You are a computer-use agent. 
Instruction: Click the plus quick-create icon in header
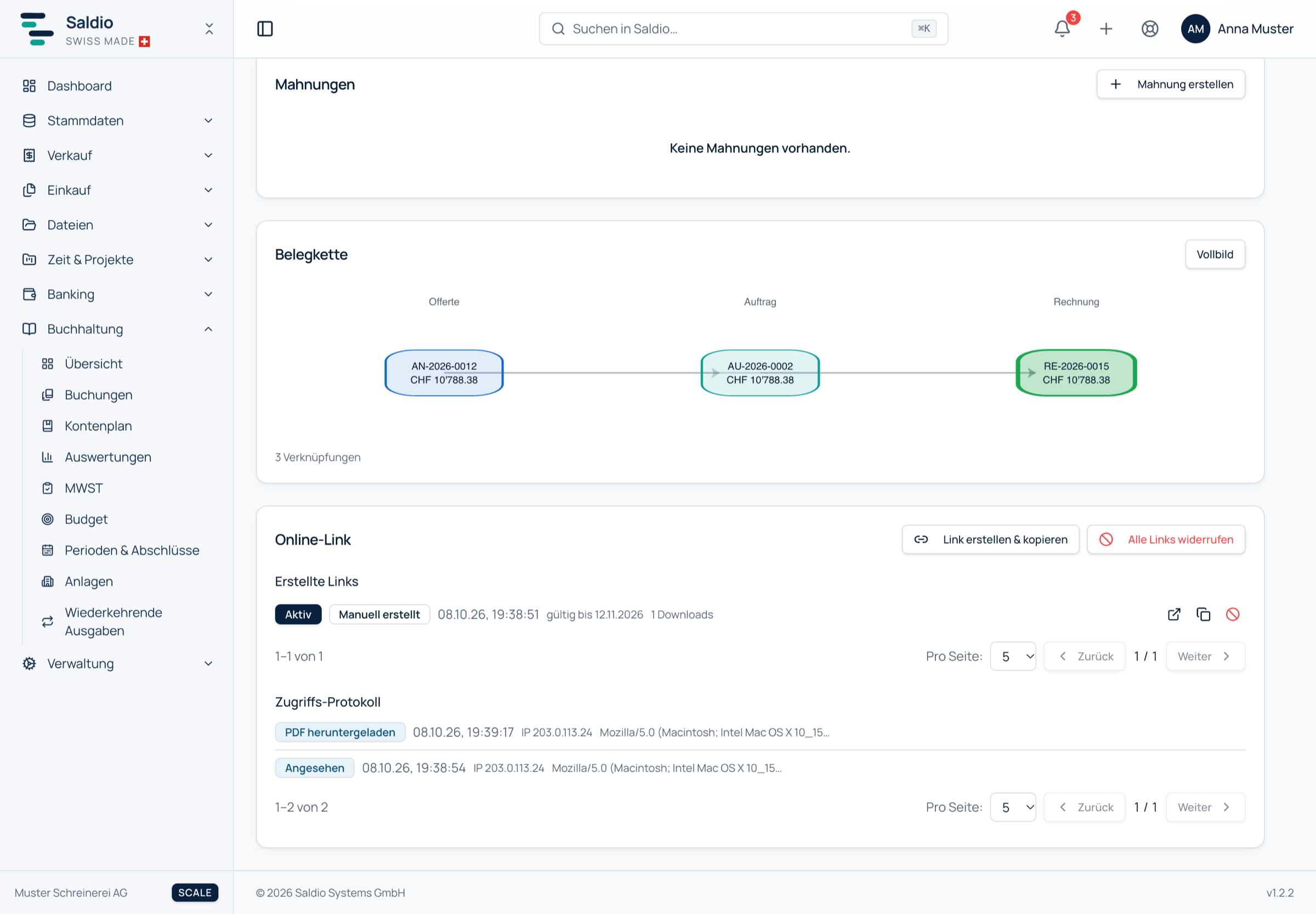click(x=1106, y=29)
